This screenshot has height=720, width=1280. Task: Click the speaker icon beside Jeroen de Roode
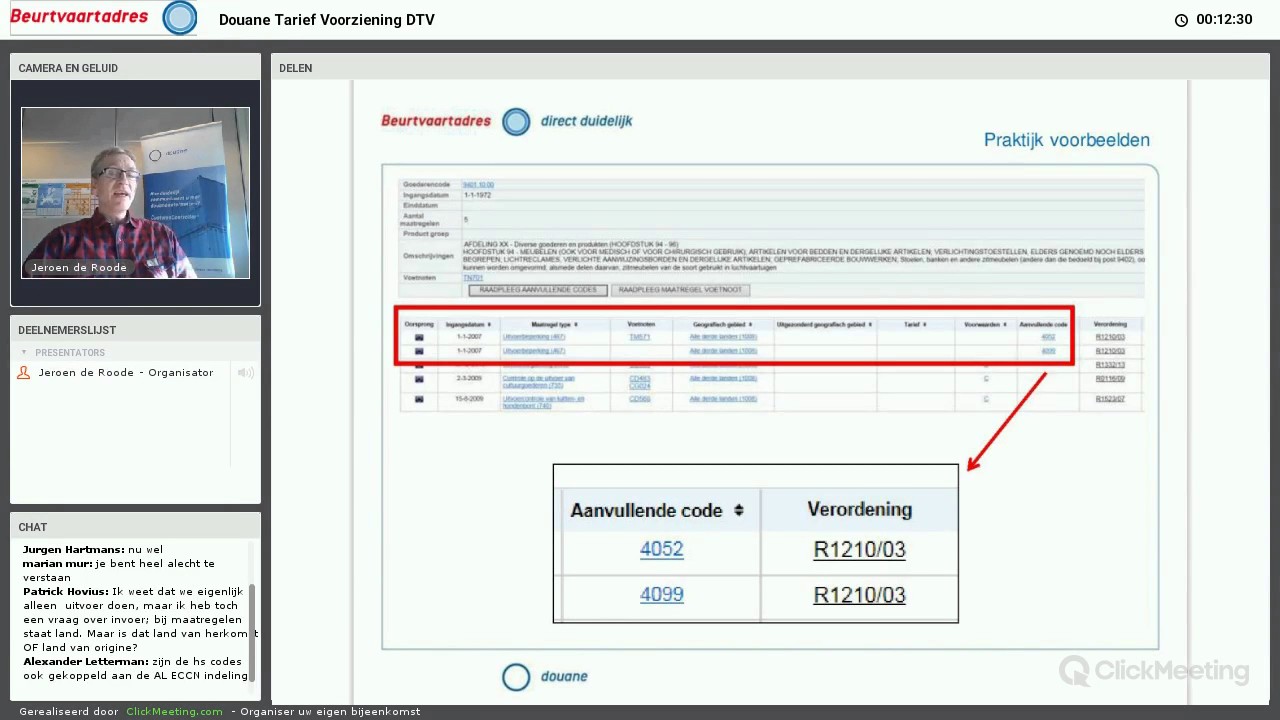pyautogui.click(x=244, y=373)
